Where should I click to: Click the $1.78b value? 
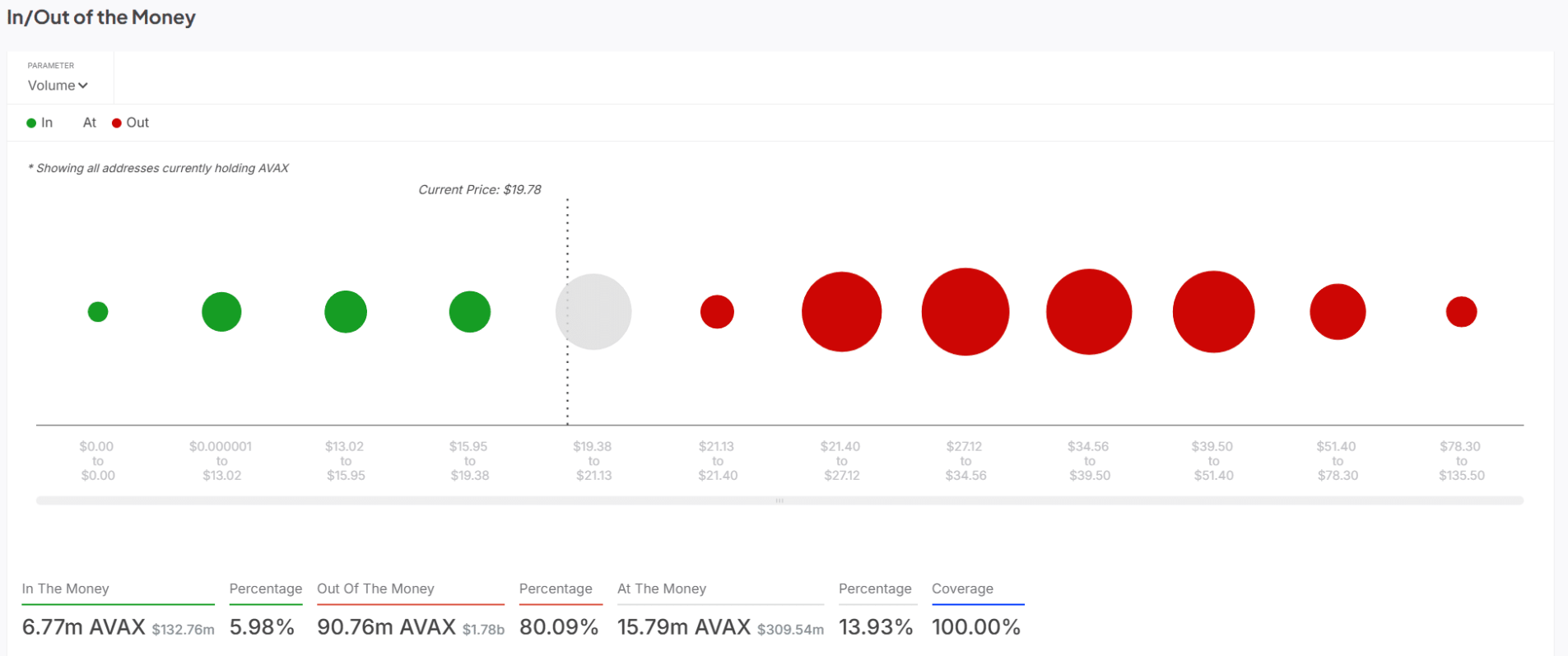point(483,630)
